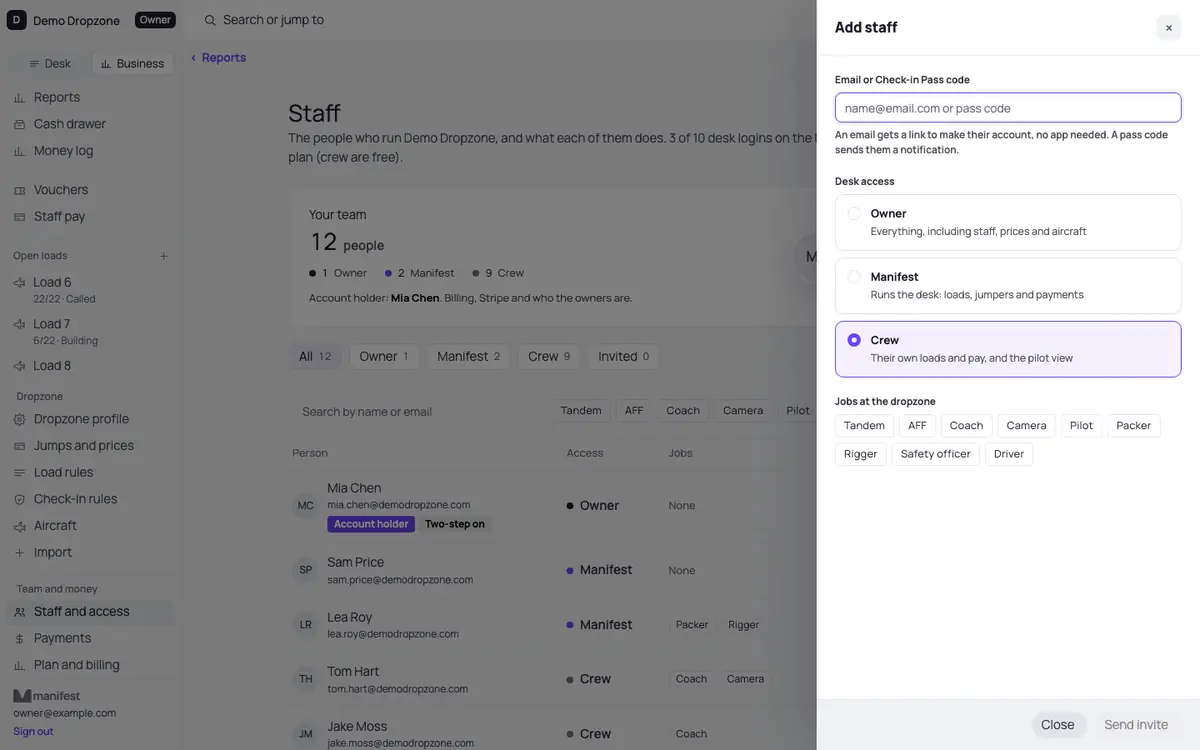Toggle the Pilot job in Add staff
The height and width of the screenshot is (750, 1200).
click(1081, 426)
